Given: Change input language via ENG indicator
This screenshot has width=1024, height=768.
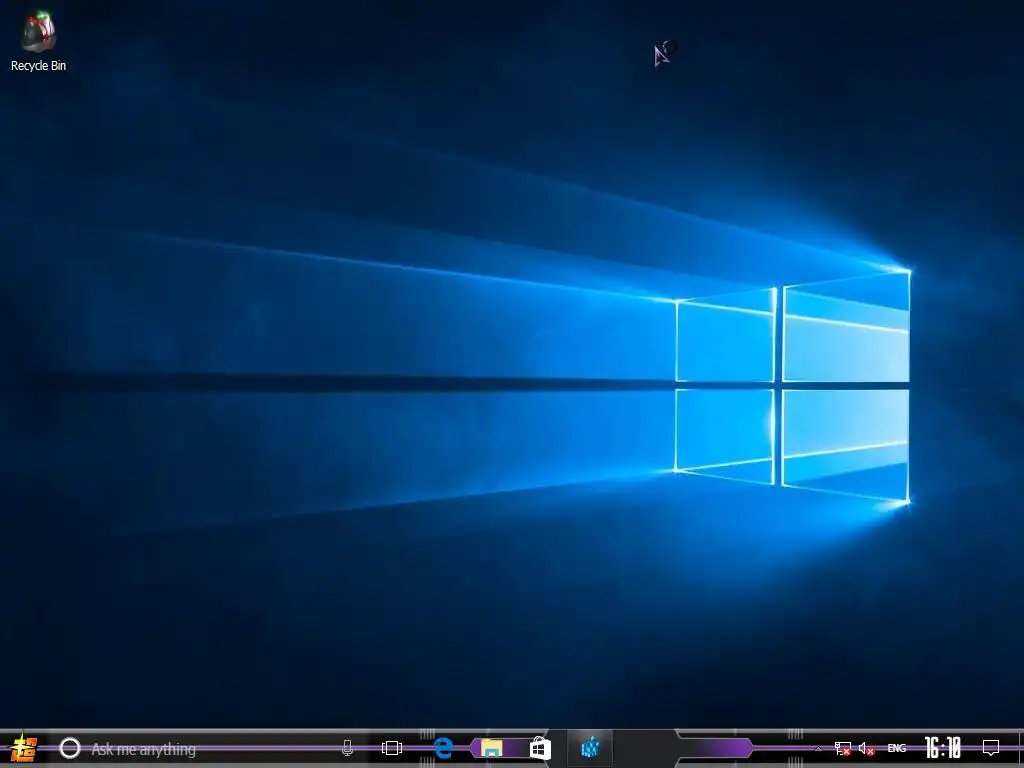Looking at the screenshot, I should pos(897,748).
